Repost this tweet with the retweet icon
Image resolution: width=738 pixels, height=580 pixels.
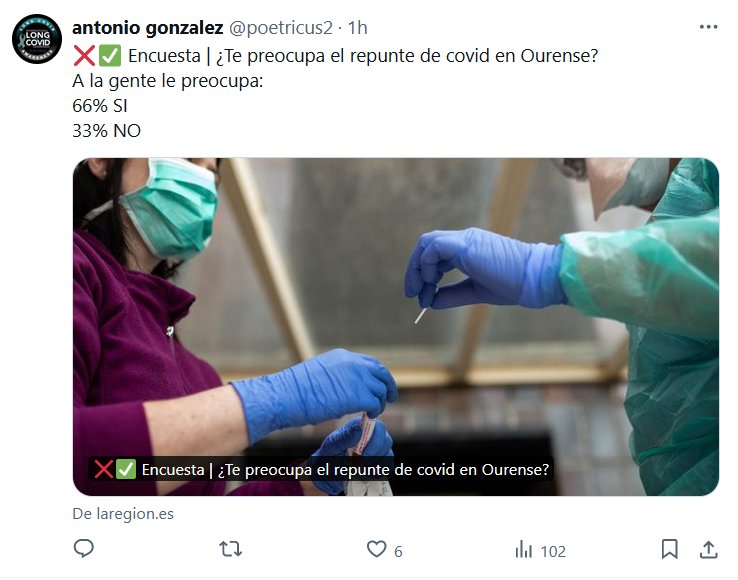click(231, 549)
